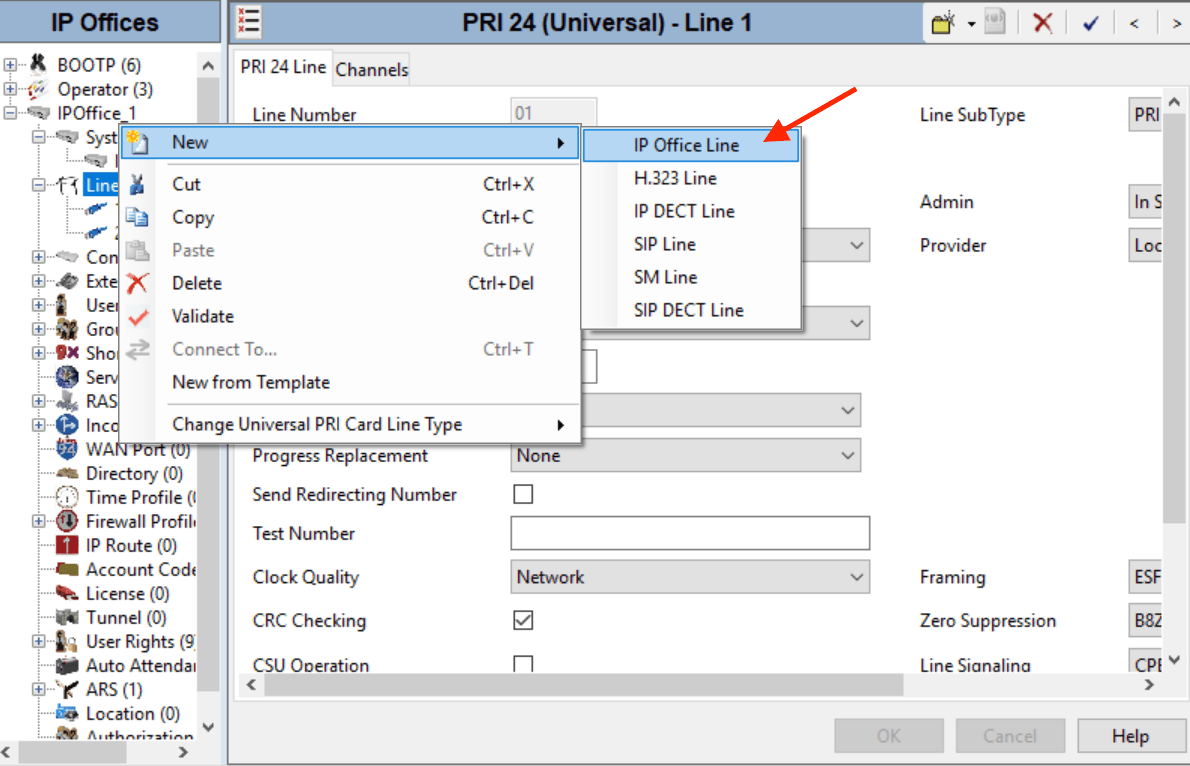The height and width of the screenshot is (766, 1190).
Task: Click the New item icon in context menu
Action: point(137,142)
